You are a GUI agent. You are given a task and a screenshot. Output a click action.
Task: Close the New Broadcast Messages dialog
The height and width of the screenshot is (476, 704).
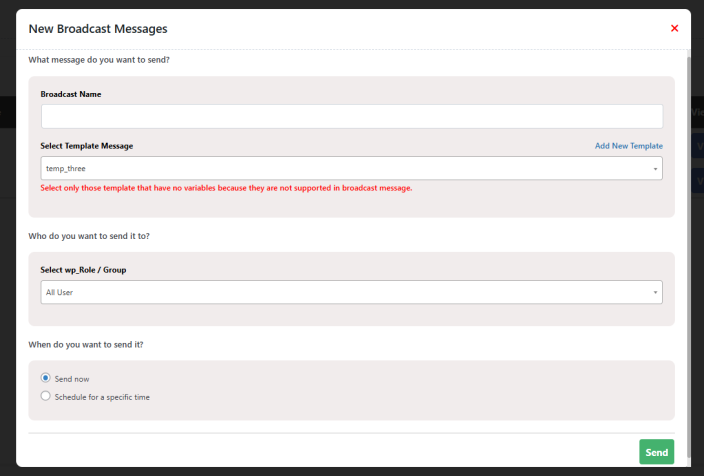[x=674, y=29]
